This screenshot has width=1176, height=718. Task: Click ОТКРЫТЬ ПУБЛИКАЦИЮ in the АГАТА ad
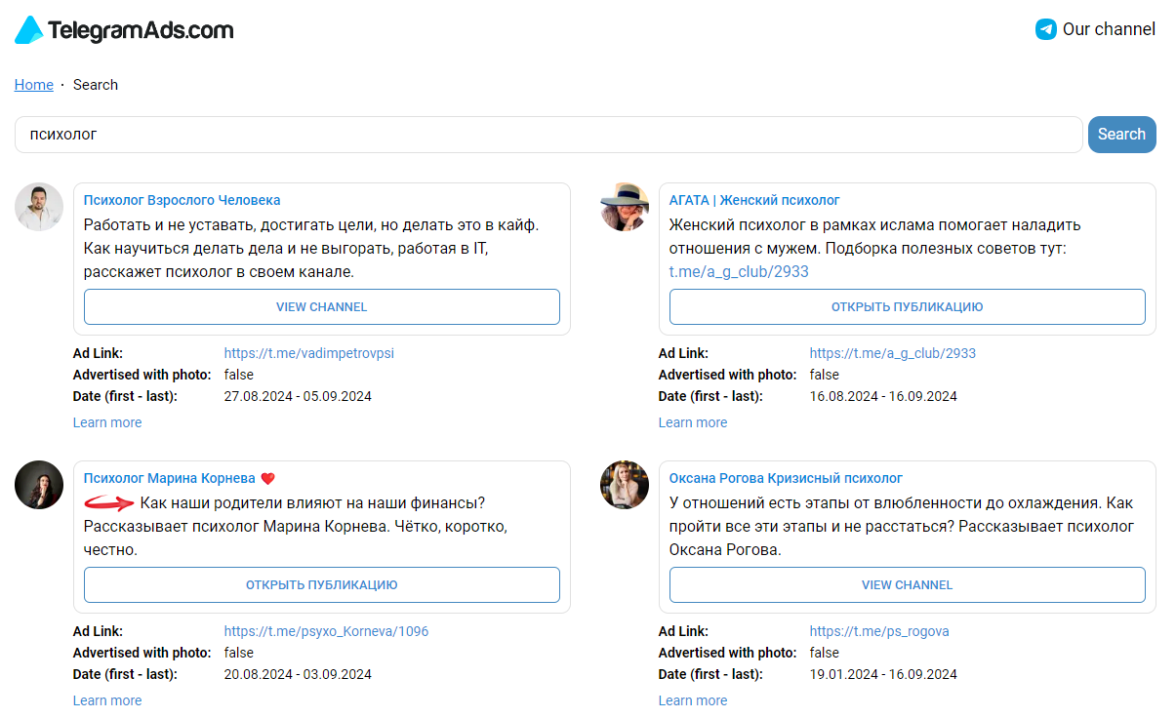[x=907, y=307]
